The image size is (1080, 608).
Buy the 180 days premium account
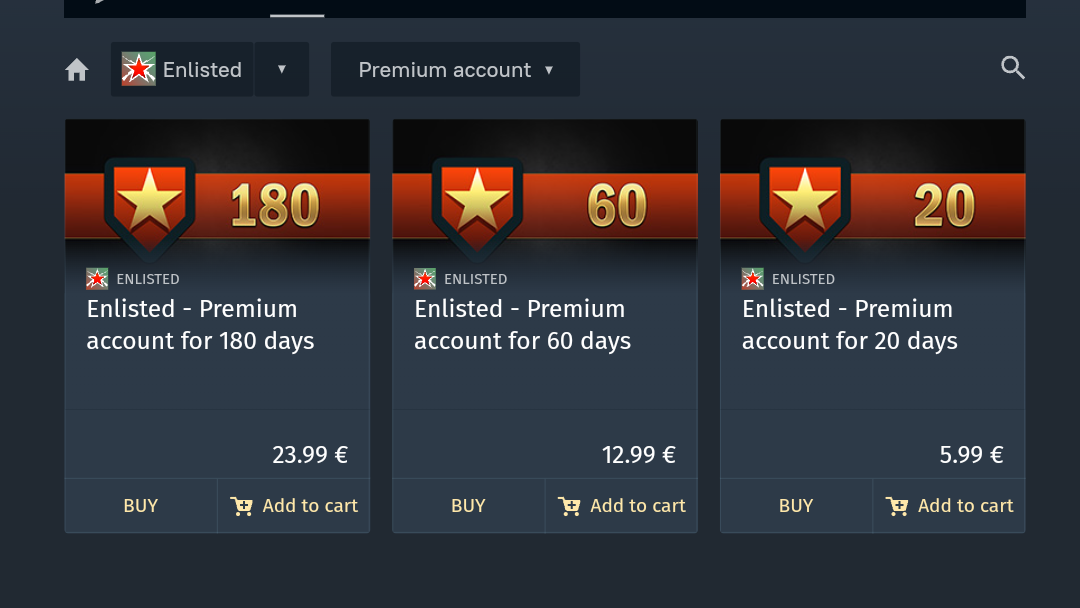(x=141, y=506)
